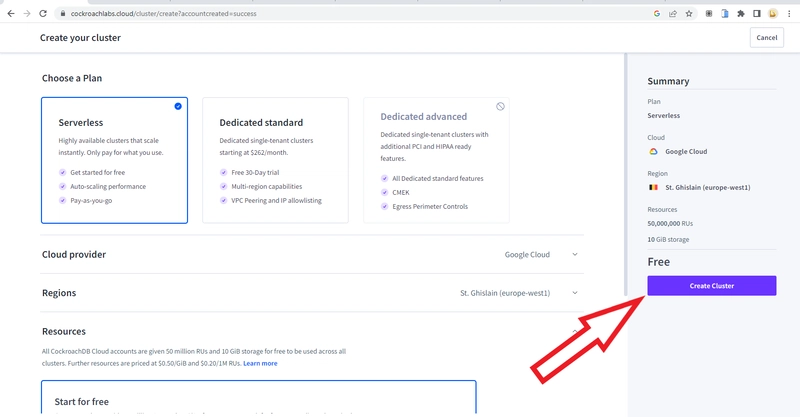Image resolution: width=800 pixels, height=417 pixels.
Task: Expand the Cloud provider chevron
Action: 574,254
